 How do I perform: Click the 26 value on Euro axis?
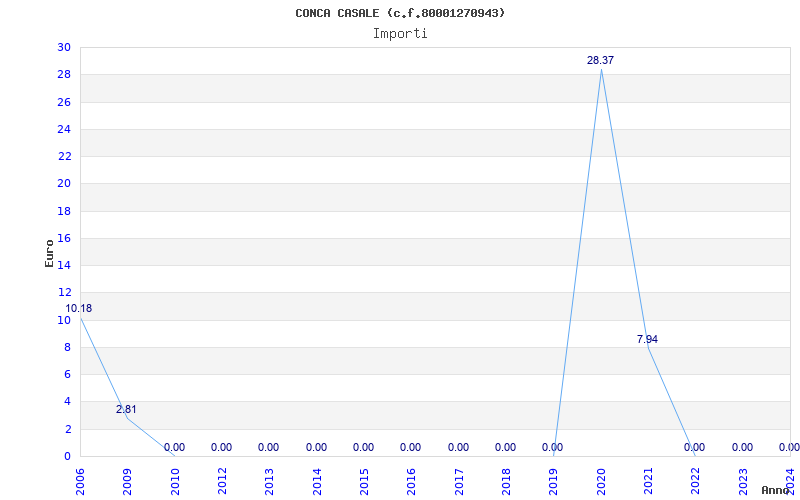(x=64, y=102)
